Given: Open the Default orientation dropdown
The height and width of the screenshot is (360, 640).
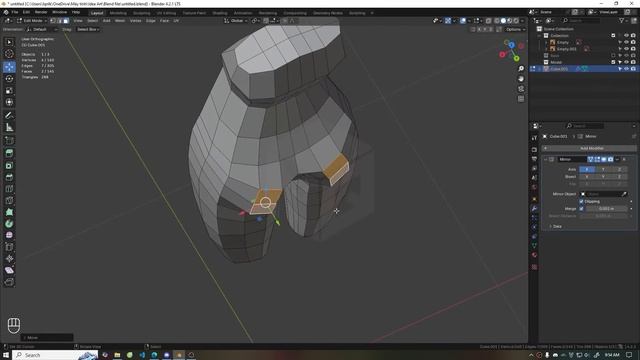Looking at the screenshot, I should [42, 29].
